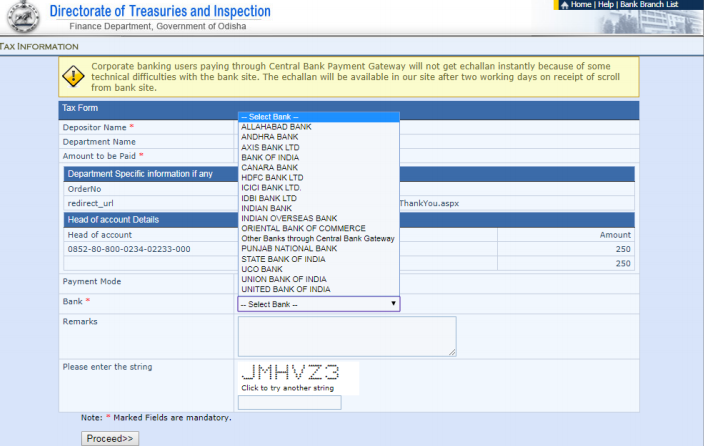Viewport: 704px width, 446px height.
Task: Click the redirect_url label
Action: coord(90,203)
